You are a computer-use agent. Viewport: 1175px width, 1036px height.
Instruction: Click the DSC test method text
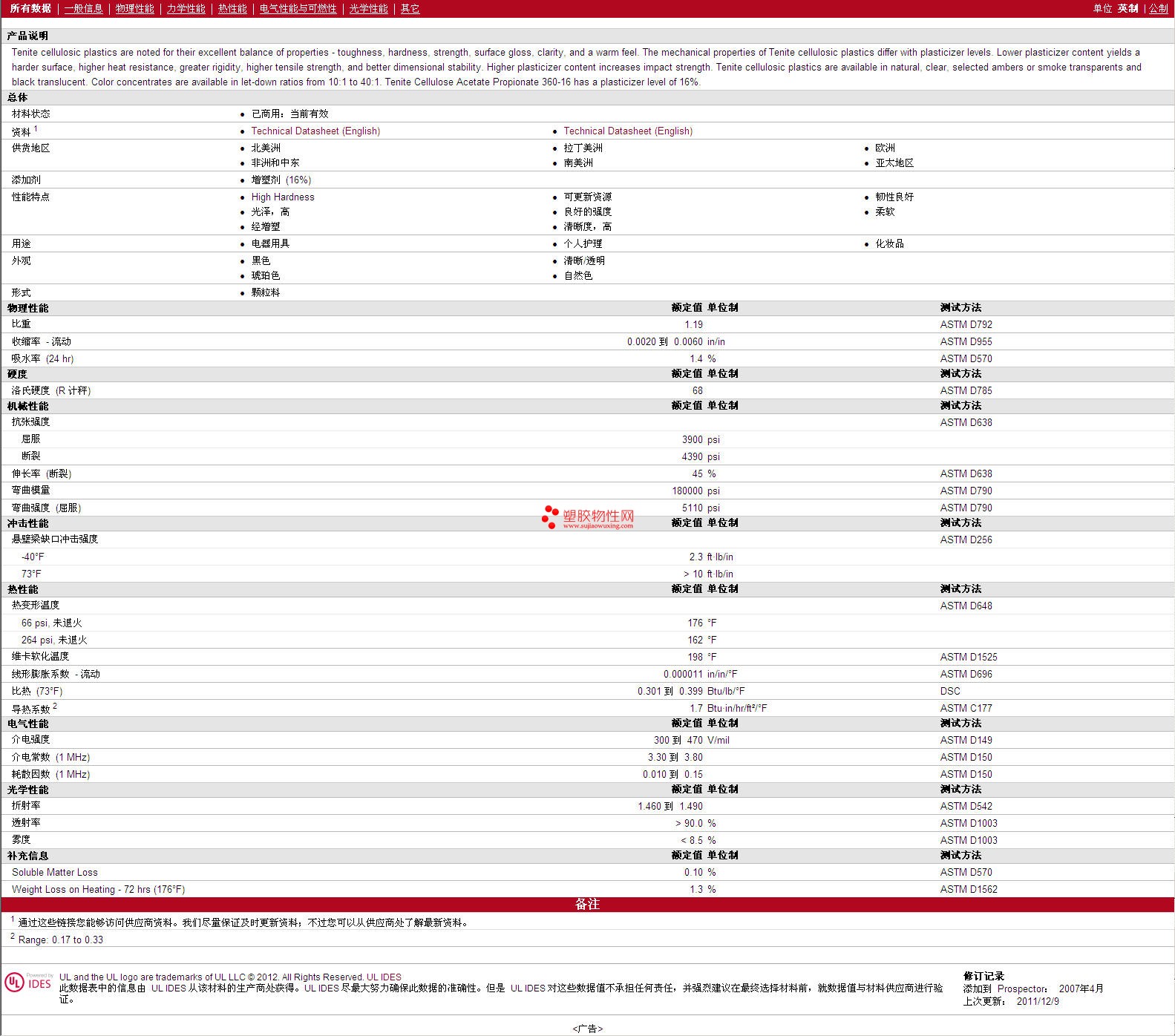[x=950, y=691]
